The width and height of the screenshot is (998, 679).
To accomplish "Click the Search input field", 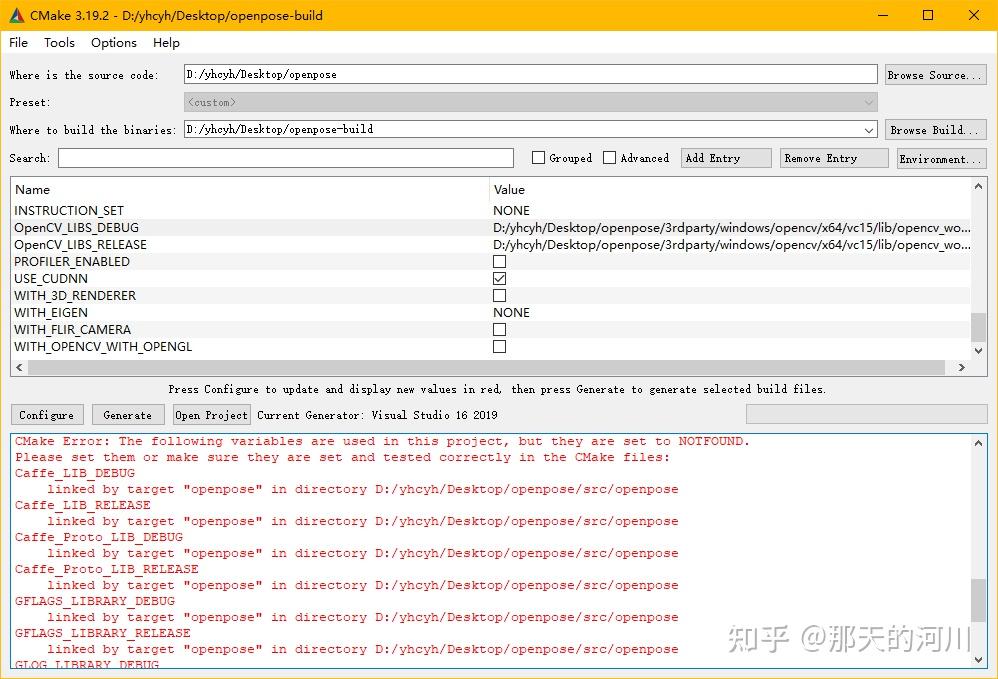I will (286, 158).
